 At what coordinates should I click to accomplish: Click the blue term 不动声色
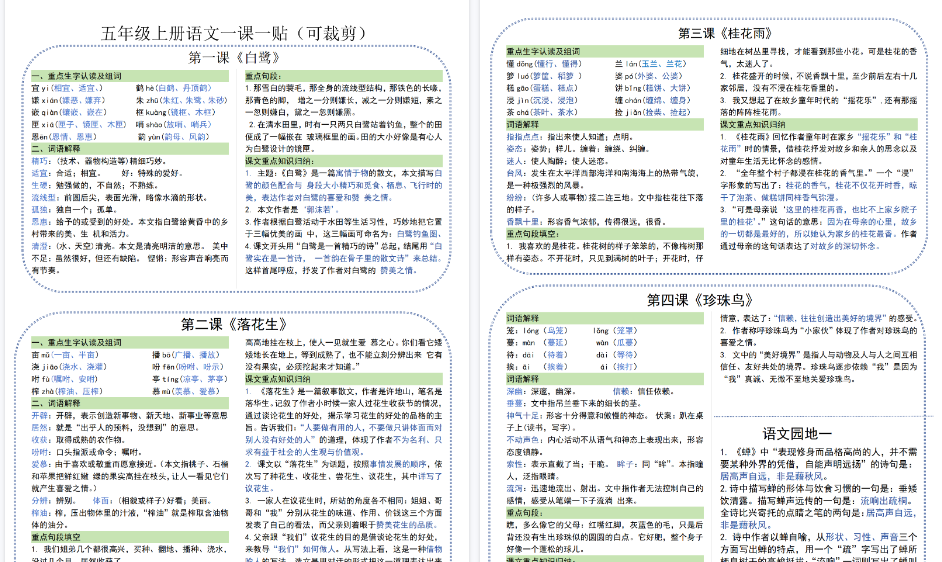pos(522,440)
